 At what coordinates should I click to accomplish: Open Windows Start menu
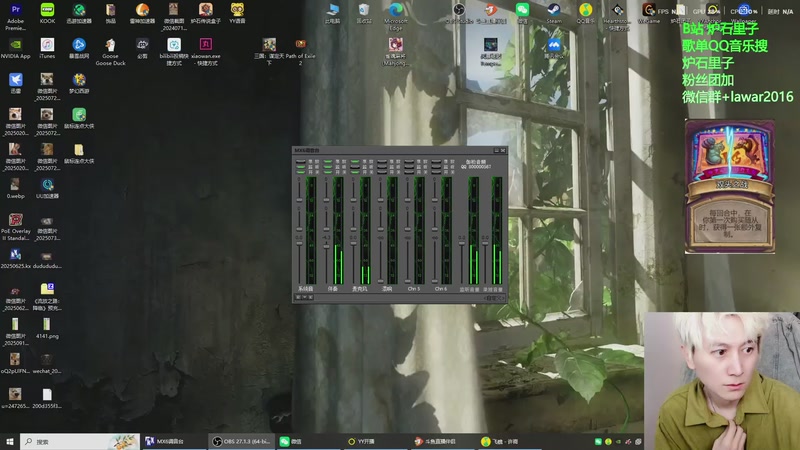pos(9,441)
